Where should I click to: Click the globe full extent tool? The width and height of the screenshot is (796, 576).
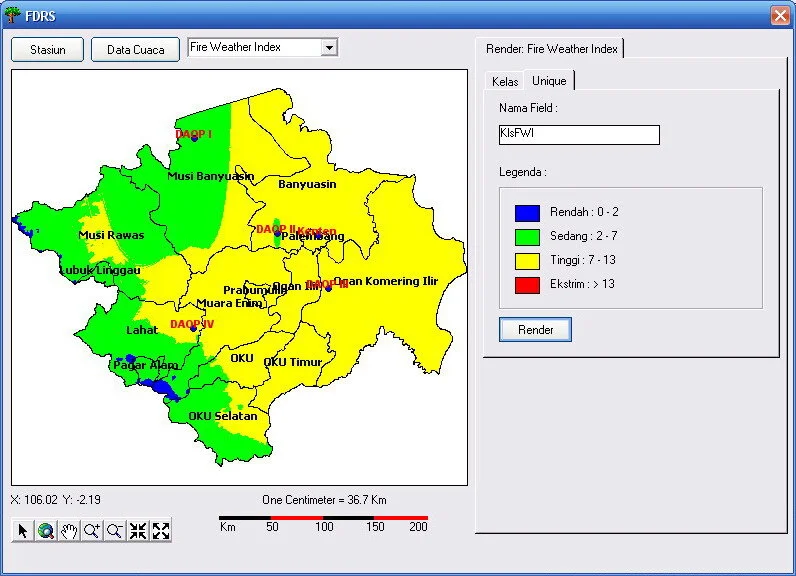45,531
